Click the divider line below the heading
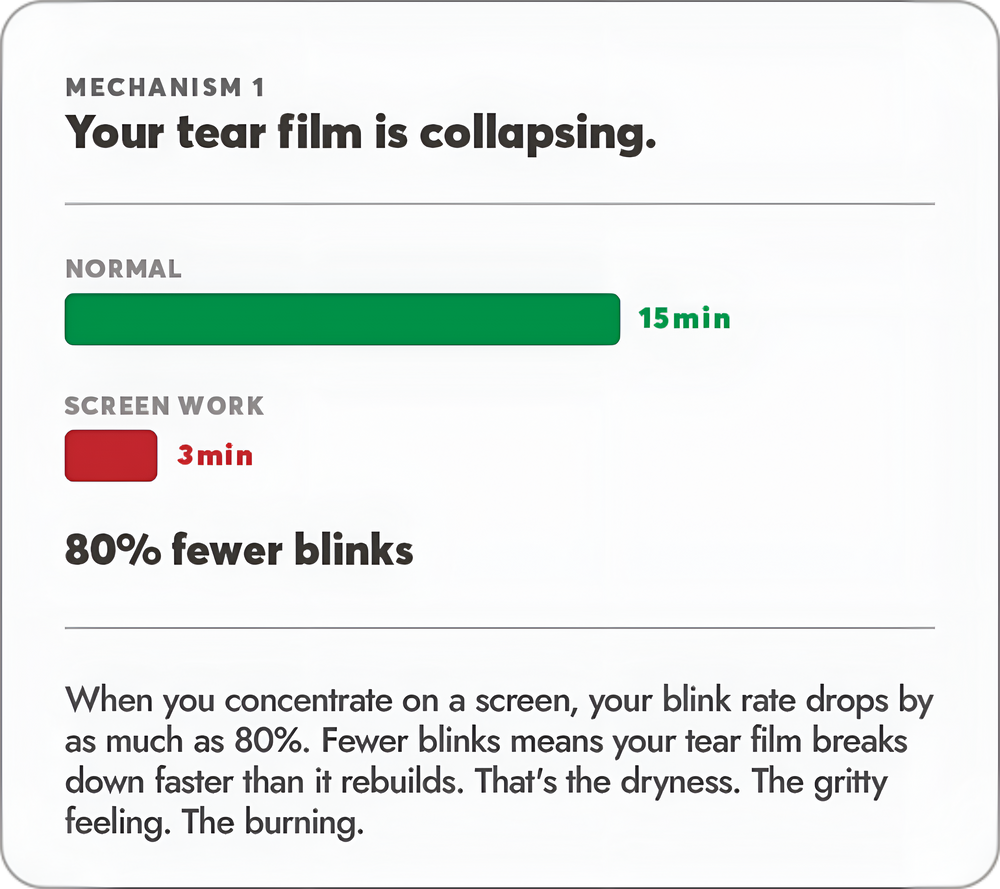The image size is (1000, 889). [x=500, y=204]
